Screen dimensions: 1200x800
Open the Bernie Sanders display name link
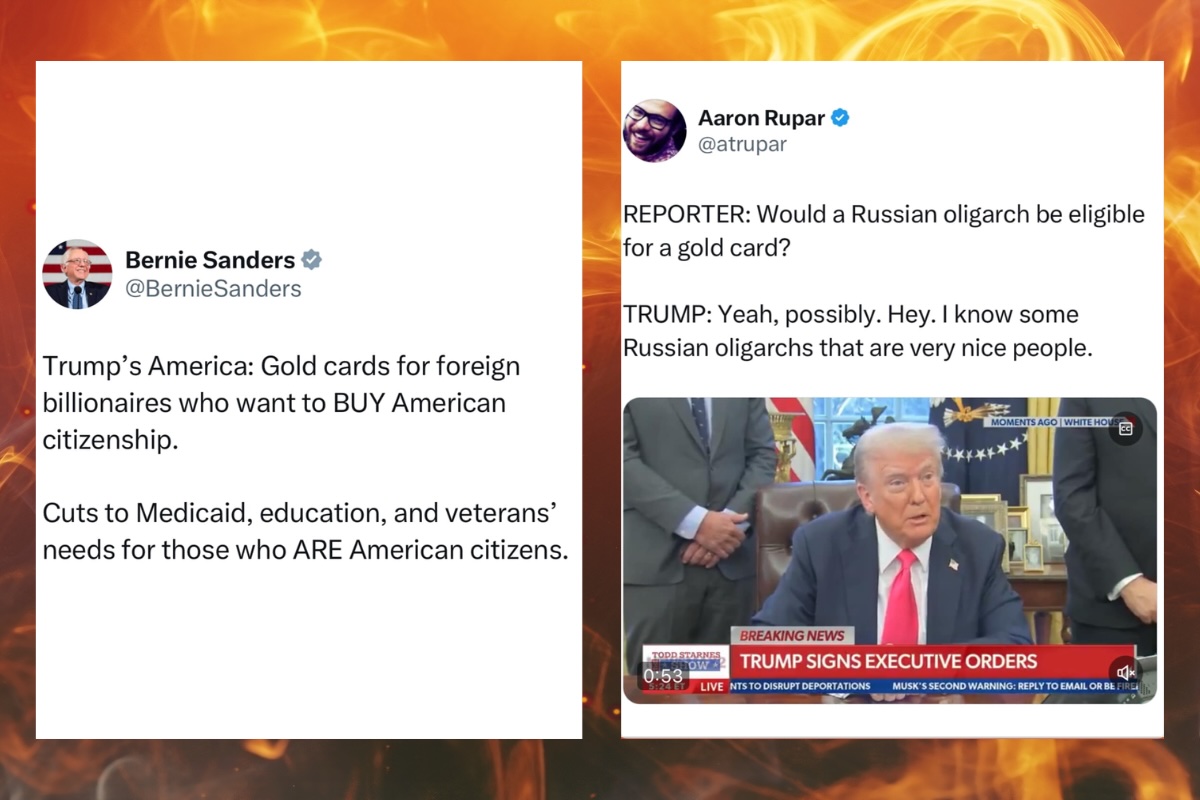[x=210, y=260]
